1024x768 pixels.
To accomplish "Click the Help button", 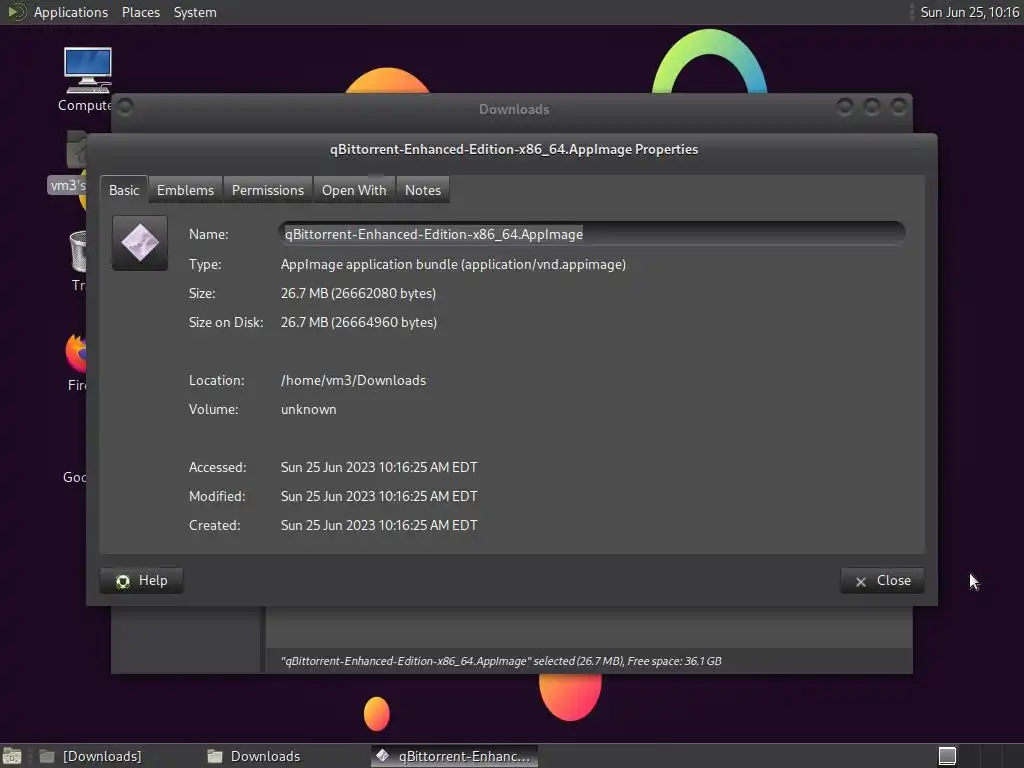I will pyautogui.click(x=142, y=581).
